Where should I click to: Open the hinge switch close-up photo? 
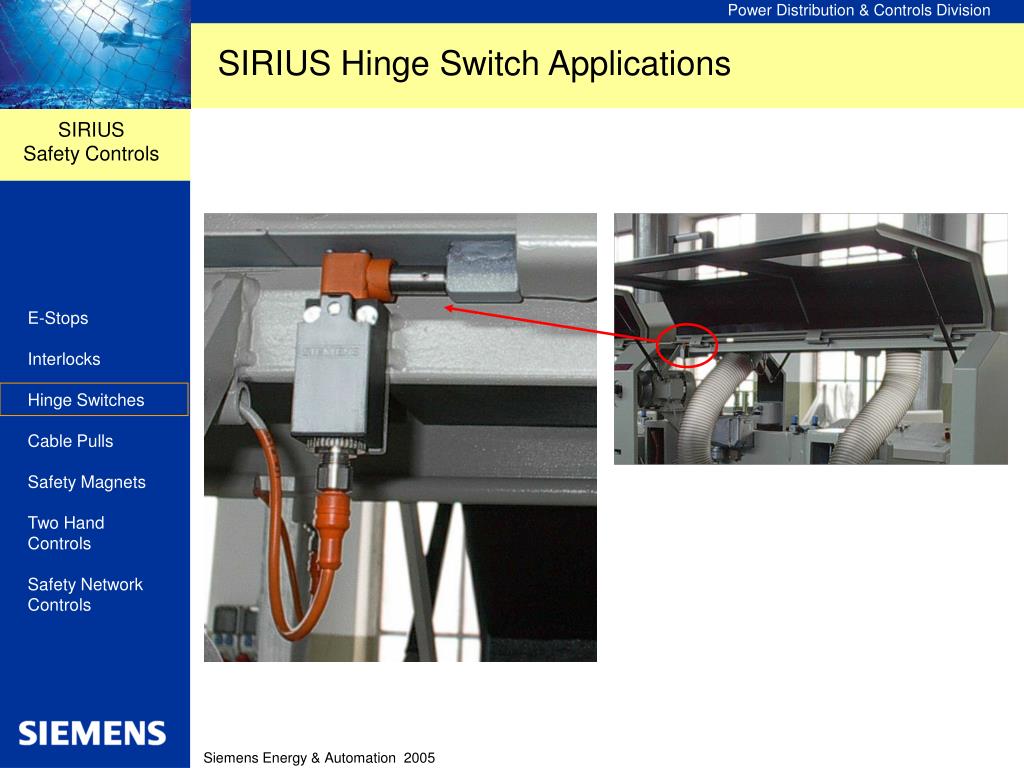point(400,438)
